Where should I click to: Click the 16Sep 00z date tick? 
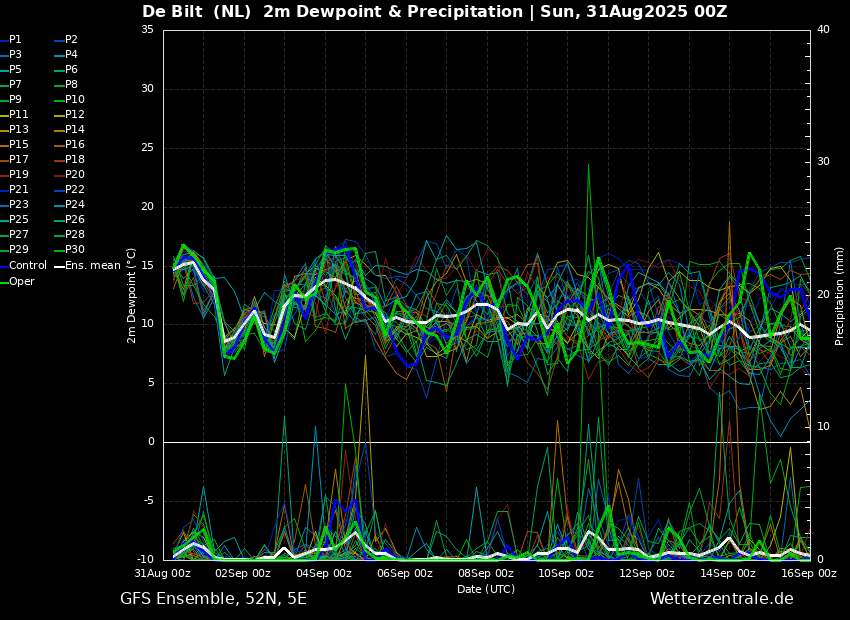pyautogui.click(x=808, y=573)
